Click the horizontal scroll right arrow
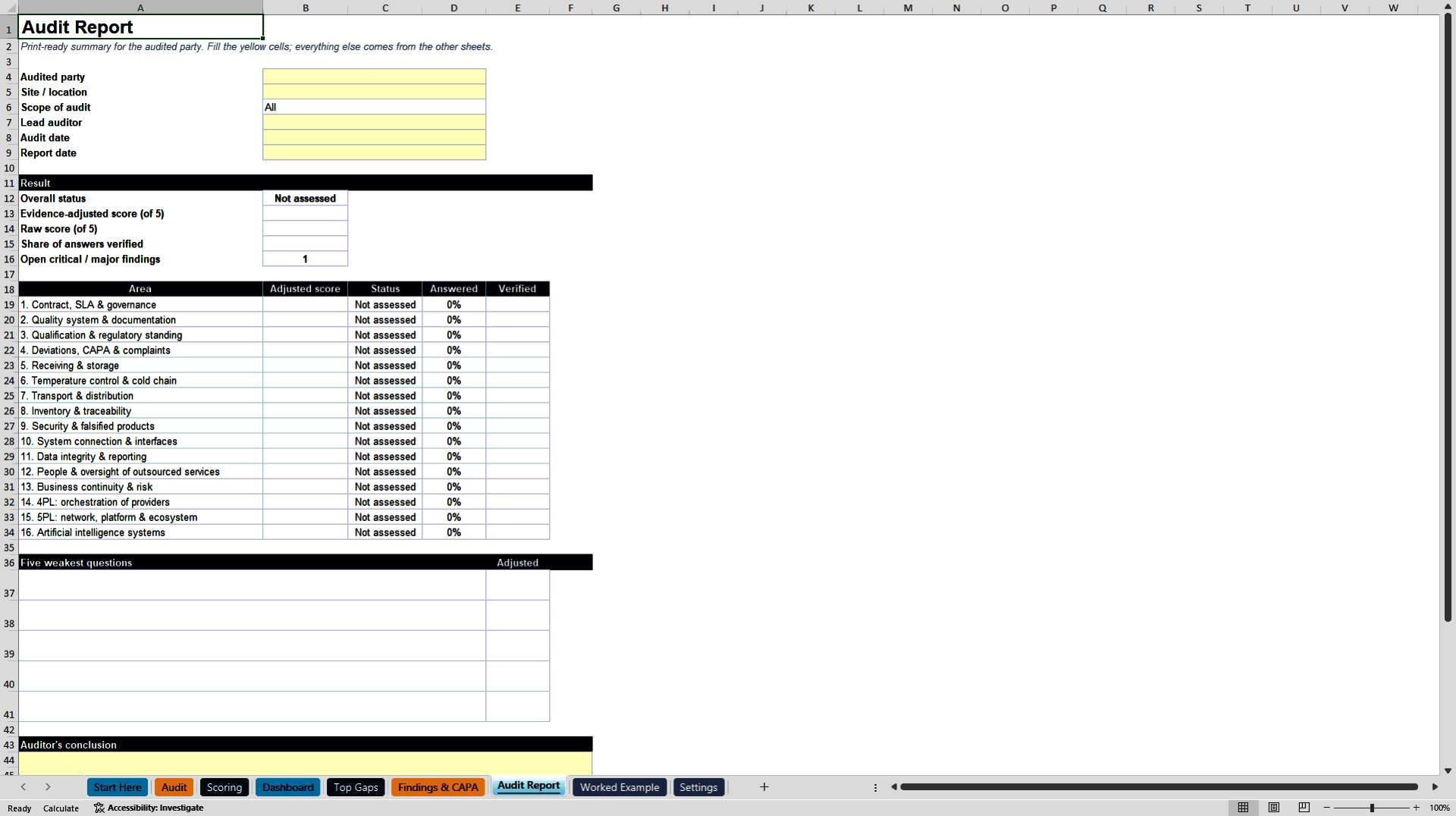Viewport: 1456px width, 816px height. pos(1435,787)
